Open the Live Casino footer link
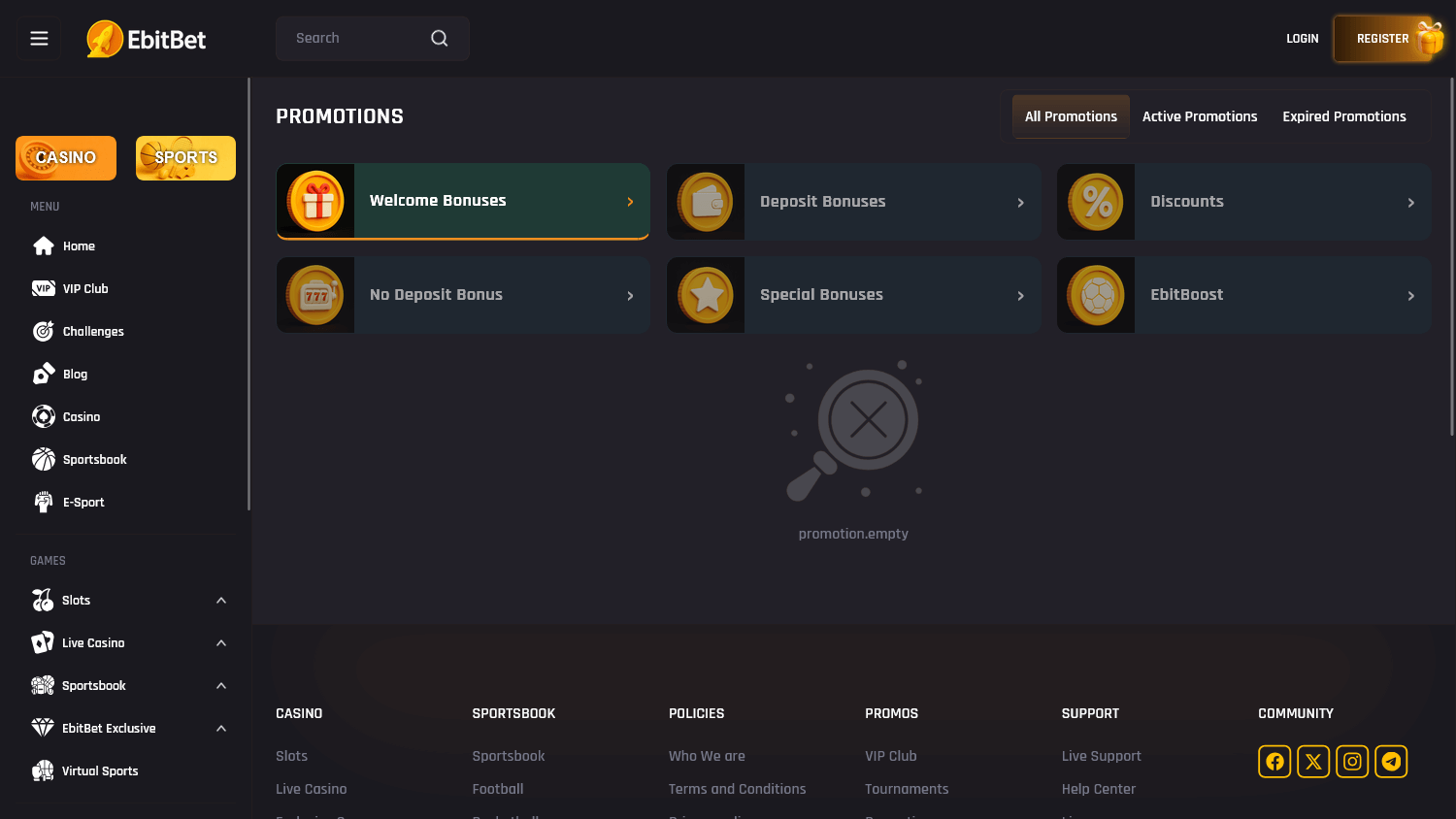This screenshot has width=1456, height=819. (x=312, y=789)
